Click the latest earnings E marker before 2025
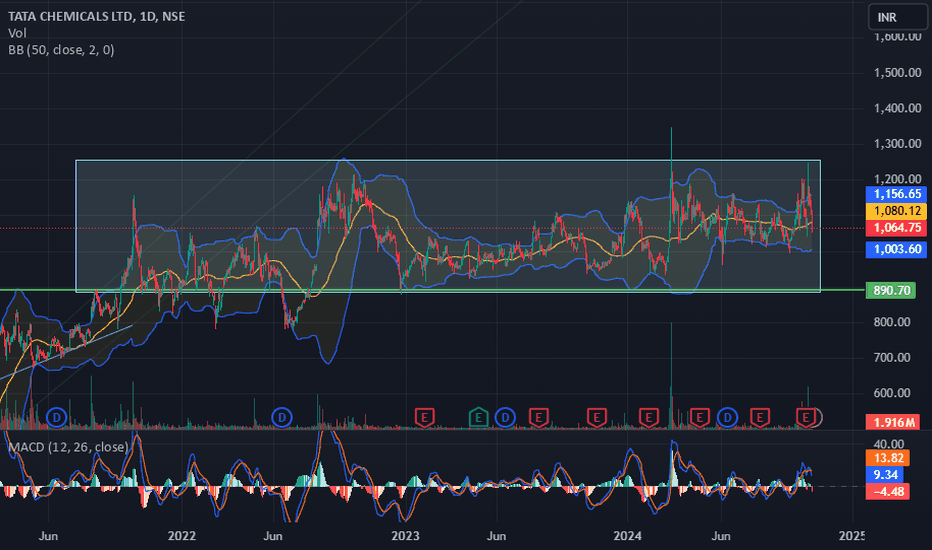This screenshot has width=932, height=550. pyautogui.click(x=805, y=417)
